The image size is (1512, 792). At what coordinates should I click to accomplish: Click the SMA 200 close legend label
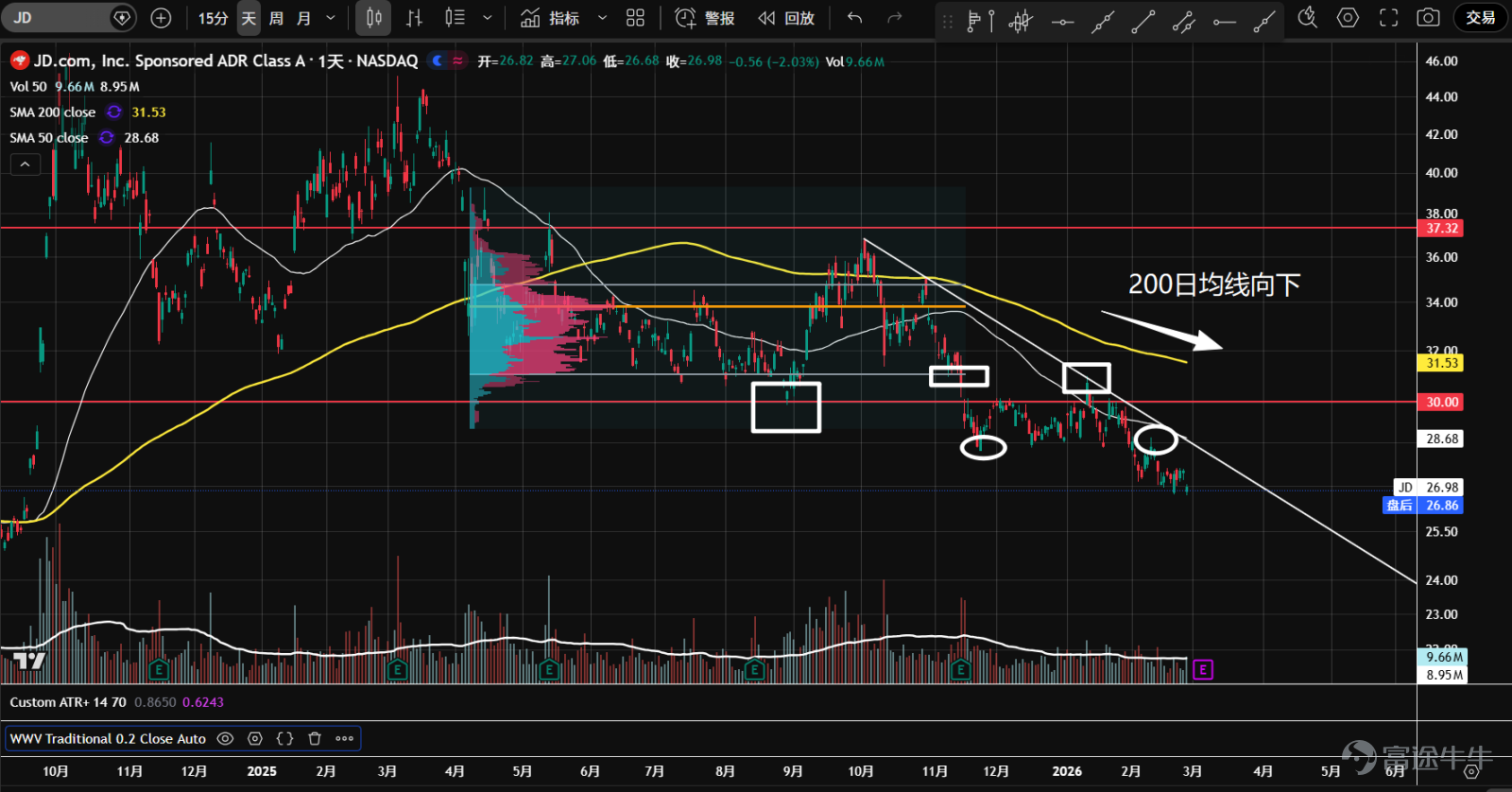[53, 112]
